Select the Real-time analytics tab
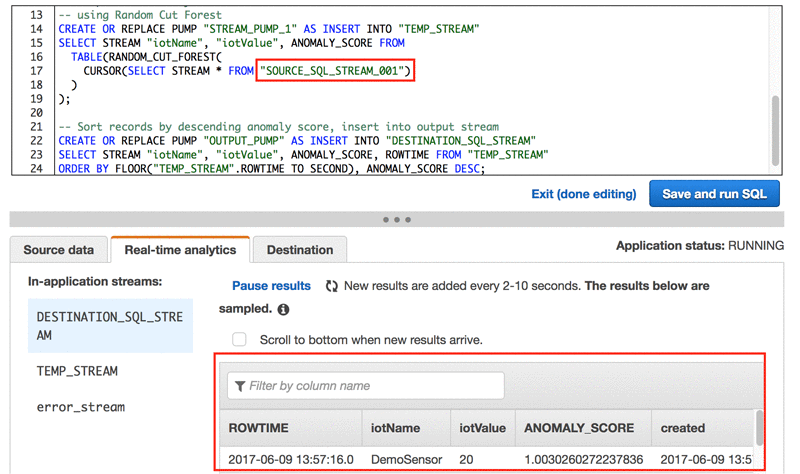The width and height of the screenshot is (800, 474). [x=180, y=250]
